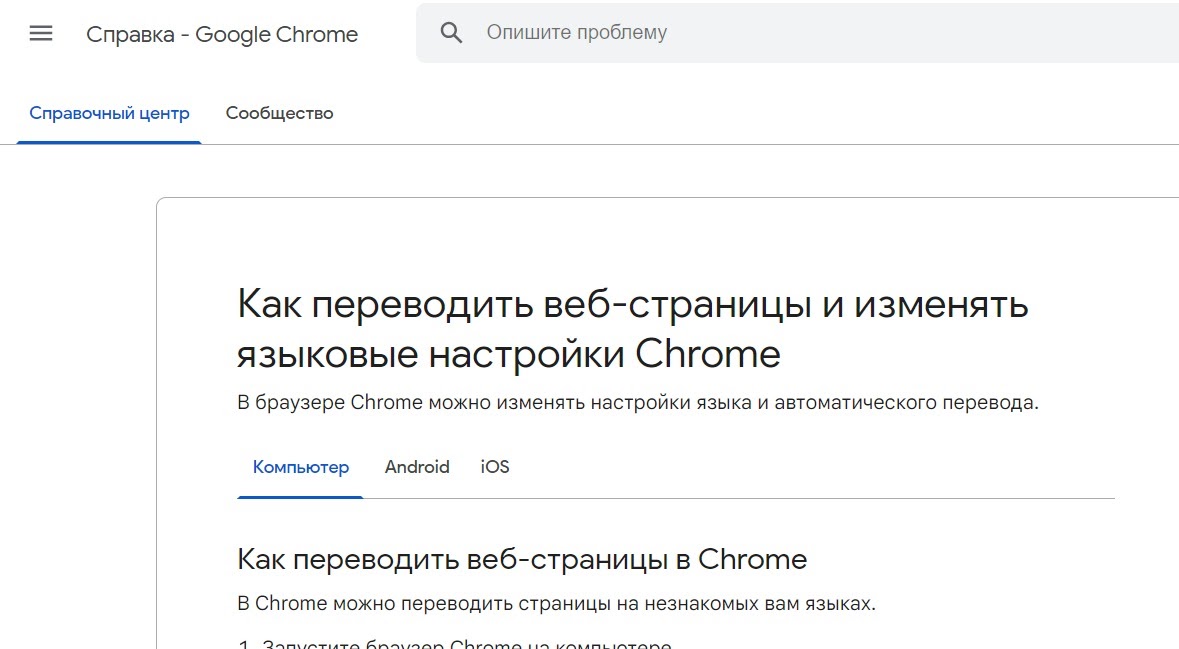This screenshot has width=1179, height=649.
Task: Click the article heading 'Как переводить веб-страницы и изменять языковые настройки Chrome'
Action: (632, 329)
